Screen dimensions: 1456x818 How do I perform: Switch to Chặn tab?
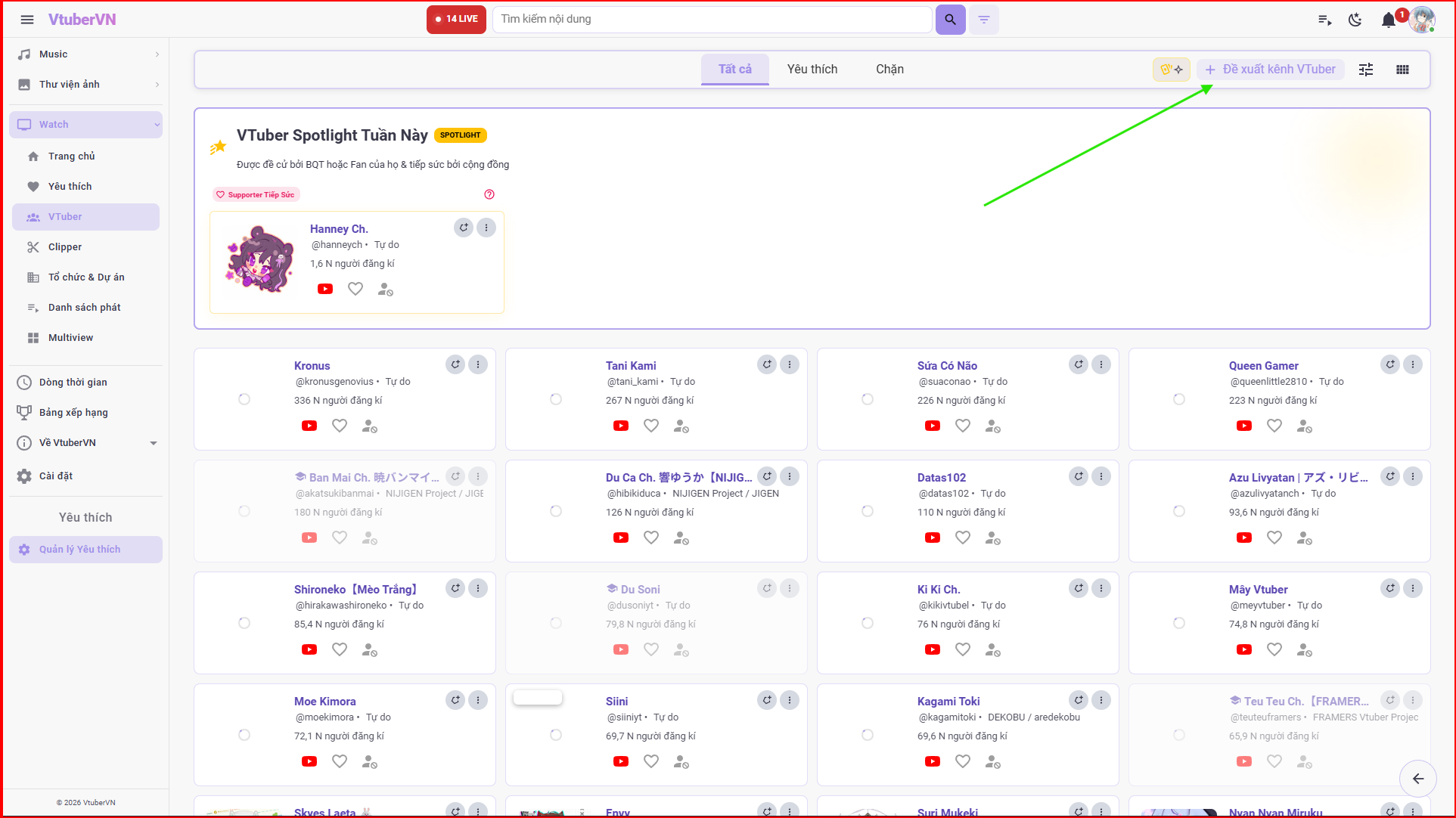(890, 70)
